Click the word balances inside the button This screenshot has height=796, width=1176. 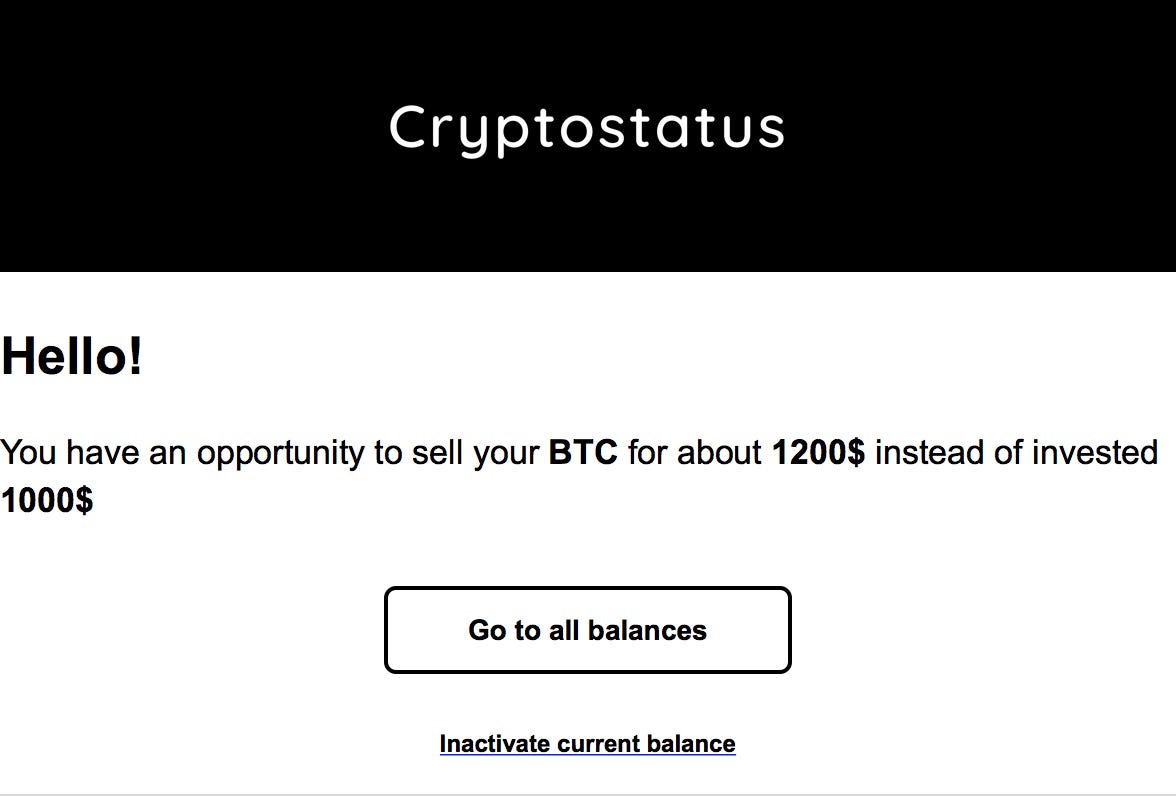646,630
